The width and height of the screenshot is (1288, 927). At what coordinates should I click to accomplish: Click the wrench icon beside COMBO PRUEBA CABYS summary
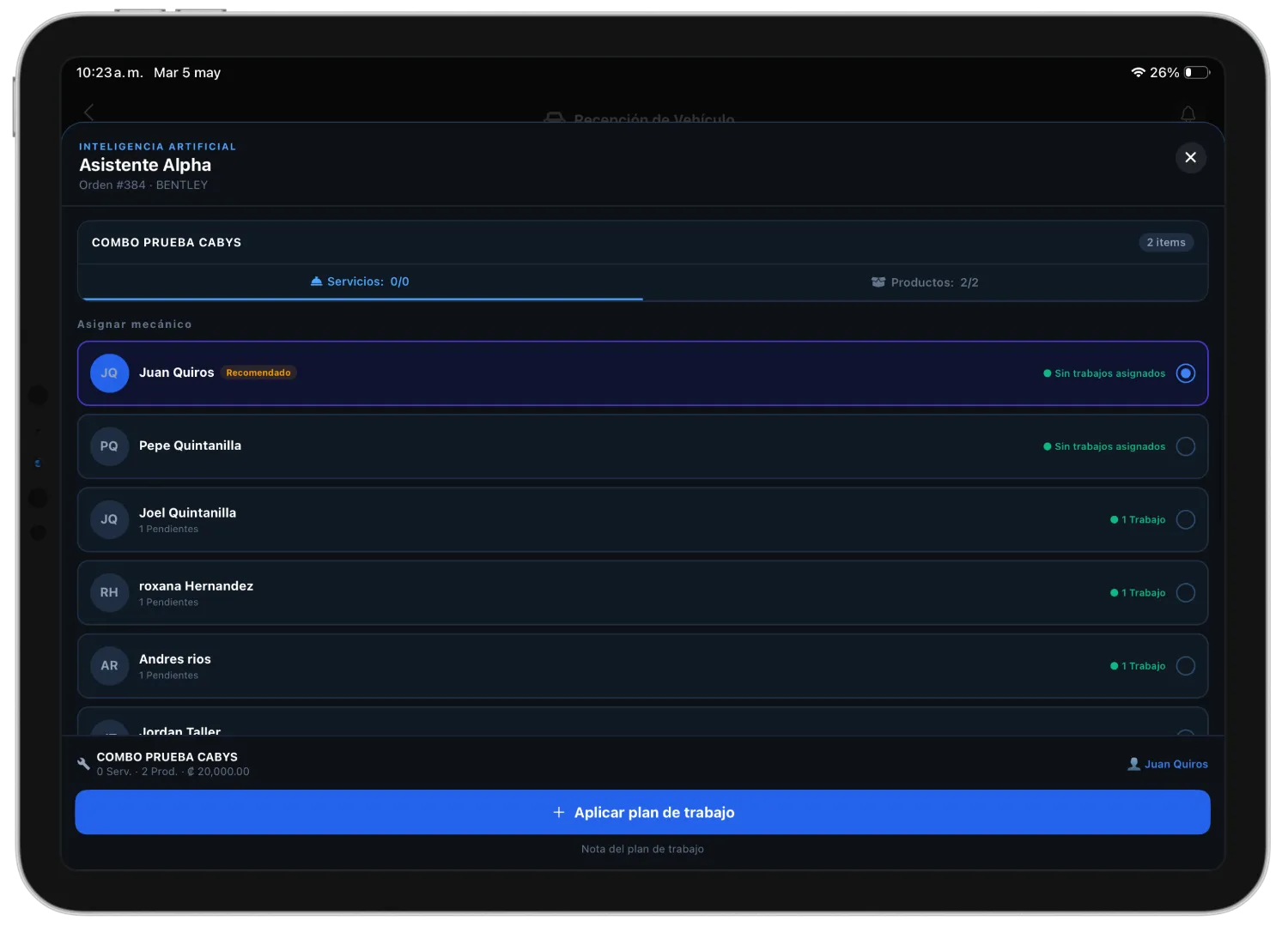pos(83,763)
